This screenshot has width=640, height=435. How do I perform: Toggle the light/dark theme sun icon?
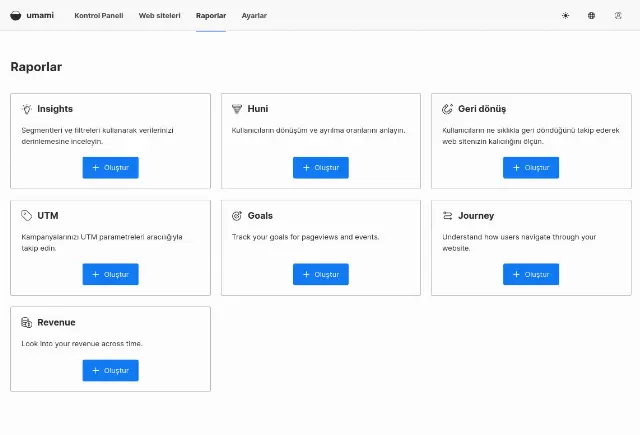(x=565, y=16)
